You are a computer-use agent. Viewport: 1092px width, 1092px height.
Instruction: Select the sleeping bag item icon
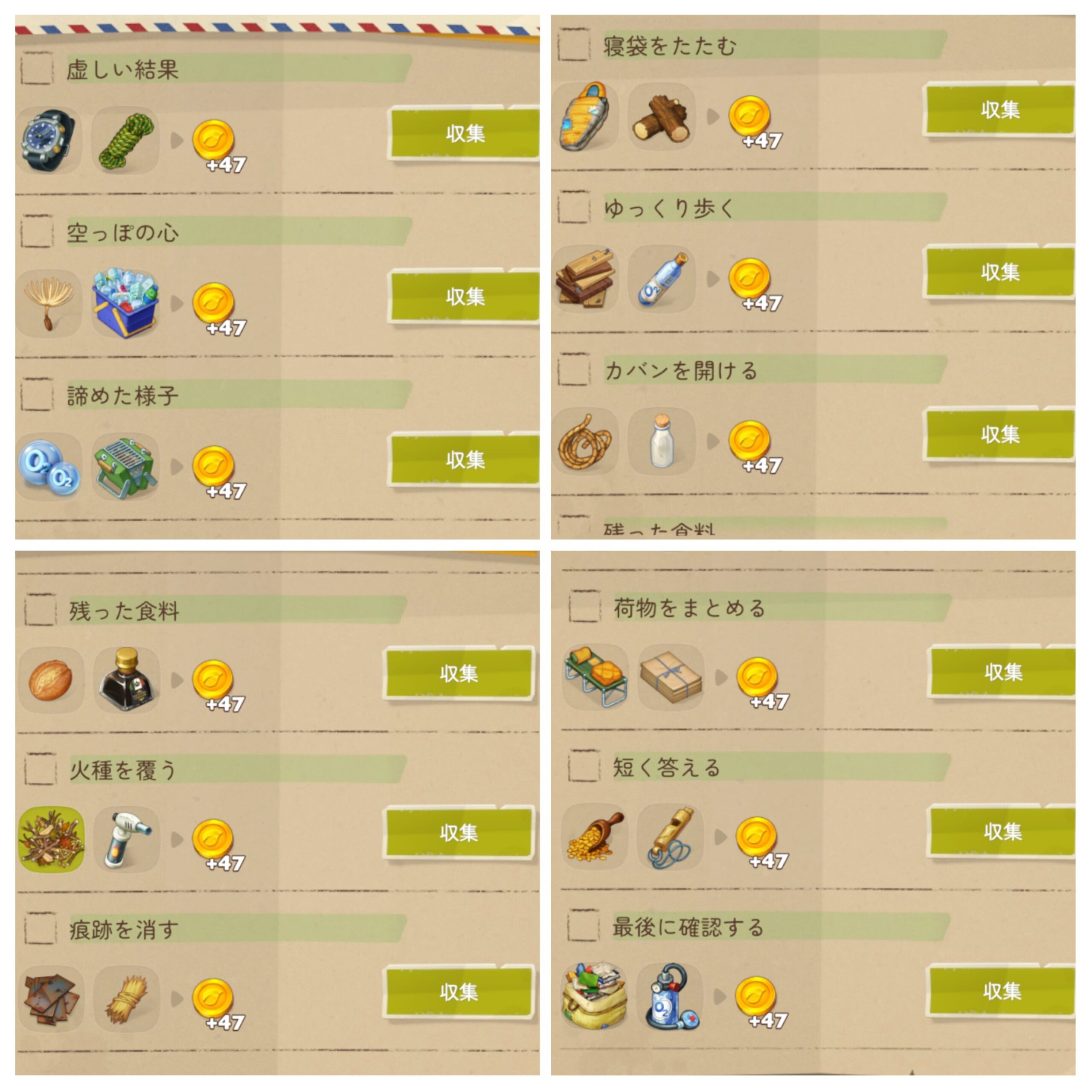pos(585,116)
